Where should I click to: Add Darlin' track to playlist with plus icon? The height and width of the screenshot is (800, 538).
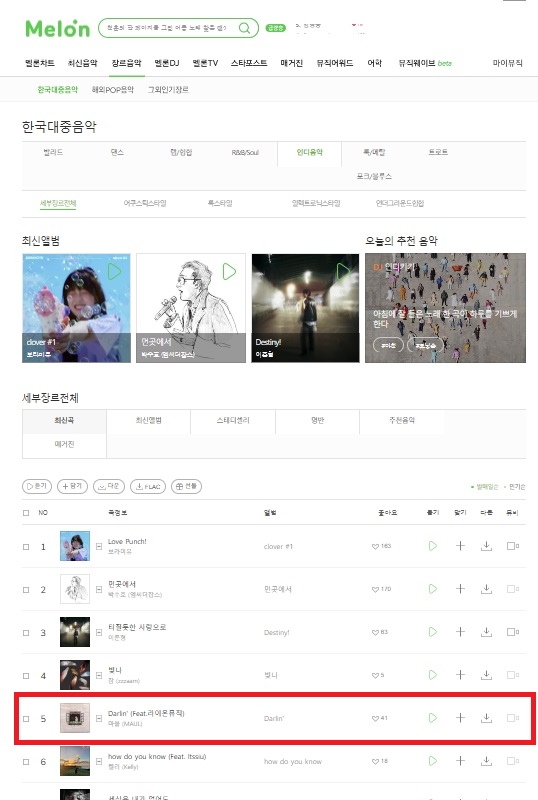[460, 718]
